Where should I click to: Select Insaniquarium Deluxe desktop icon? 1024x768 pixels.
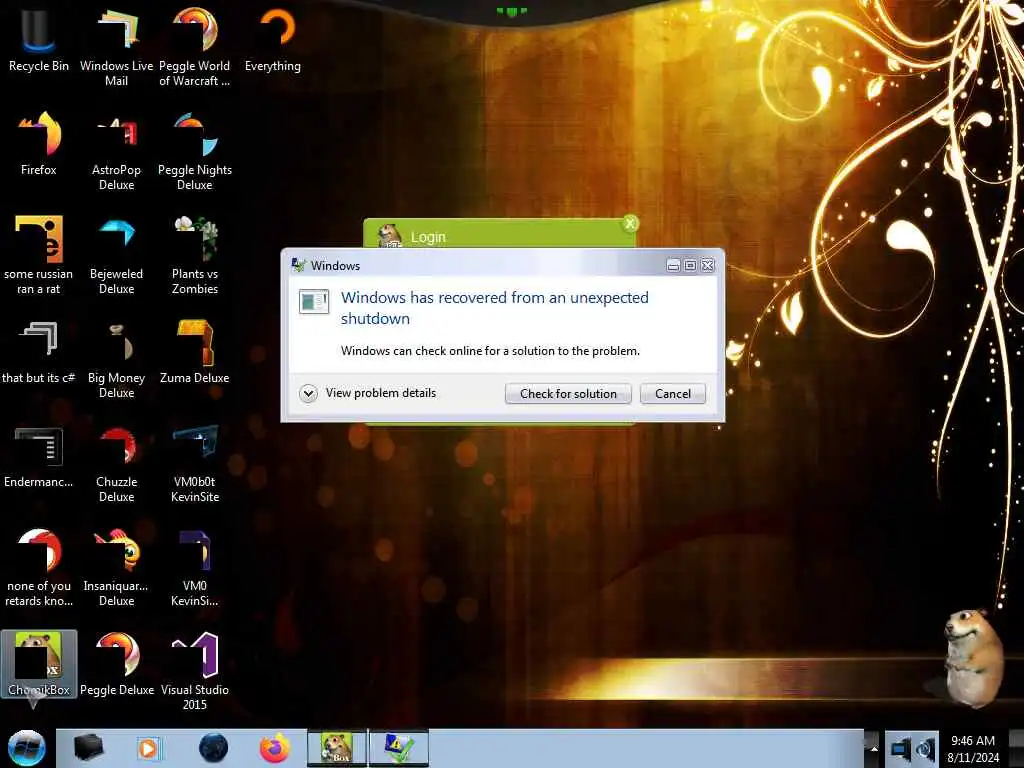(x=116, y=567)
